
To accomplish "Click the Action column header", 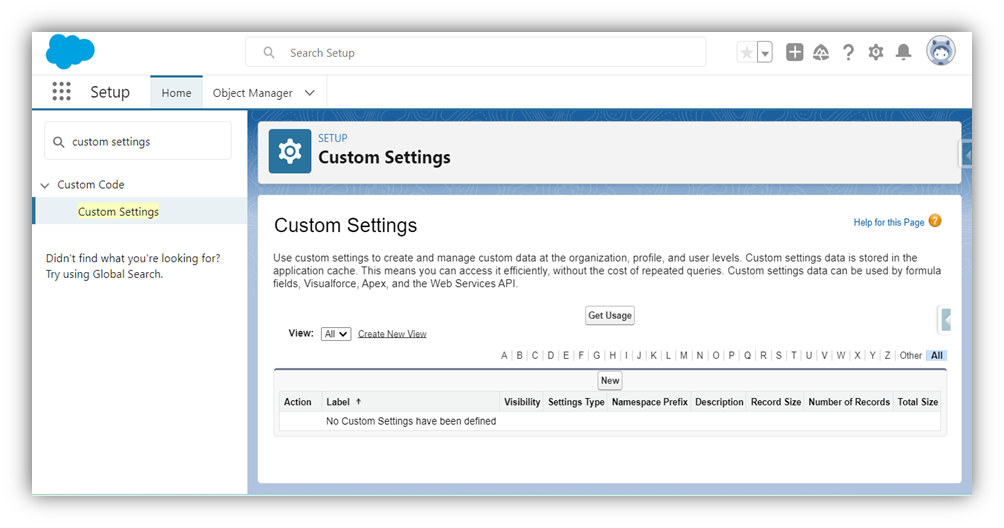I will click(x=298, y=402).
